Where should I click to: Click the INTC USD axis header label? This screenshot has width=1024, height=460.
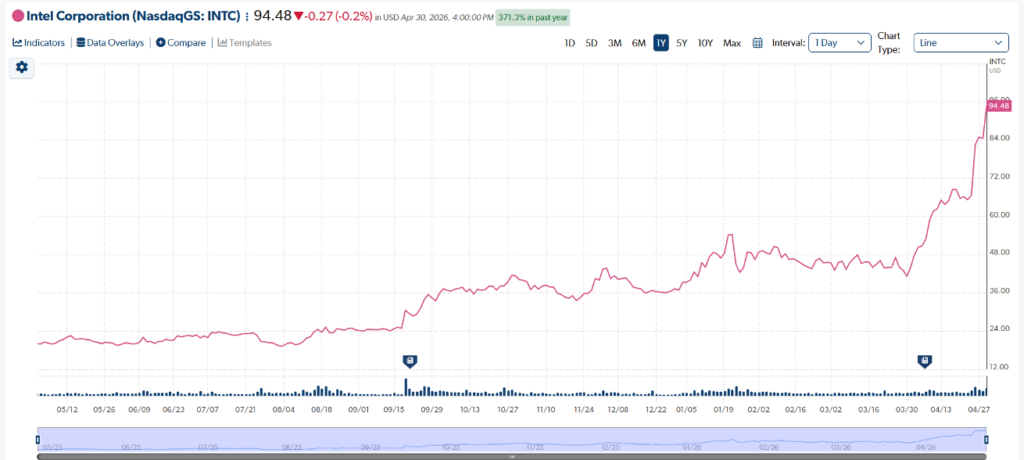(995, 66)
